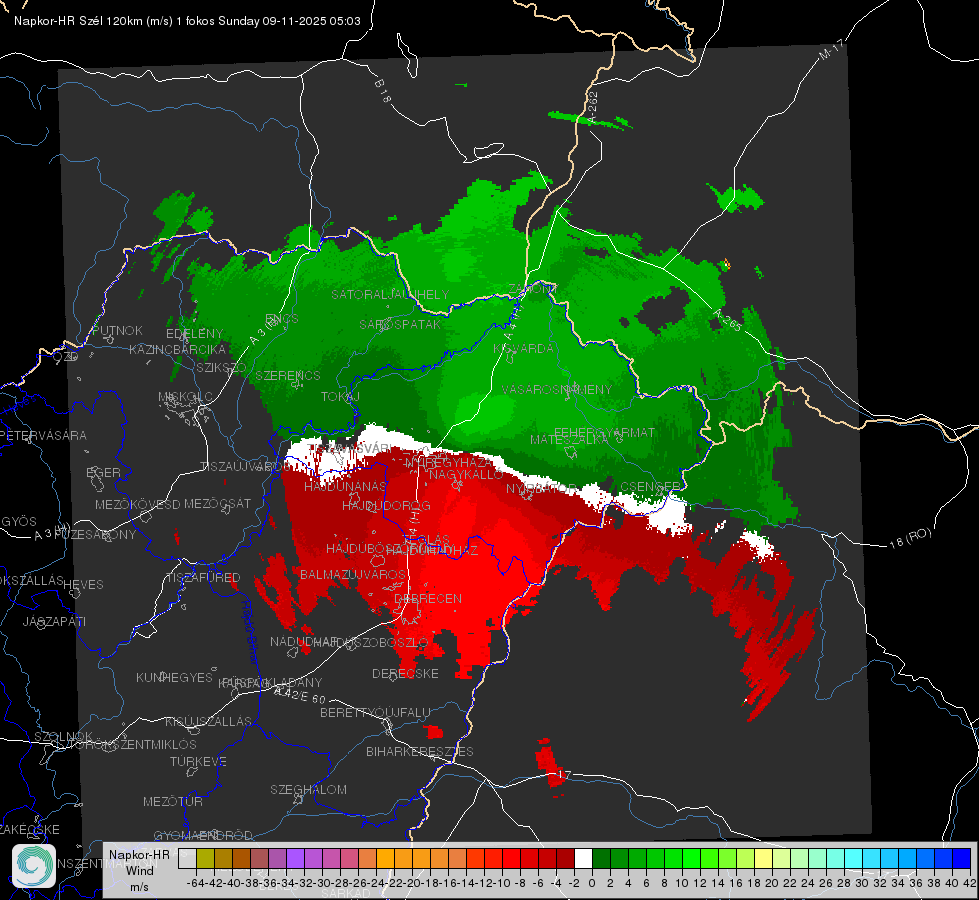Select the SZEGHALOM label
The image size is (979, 900).
pos(308,789)
